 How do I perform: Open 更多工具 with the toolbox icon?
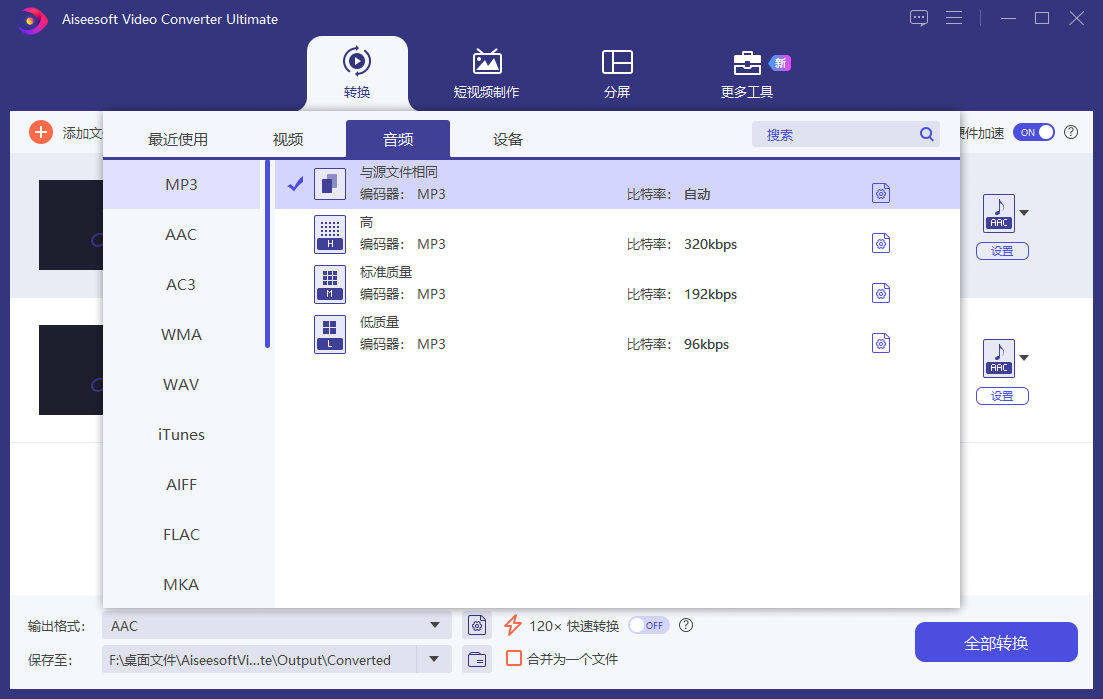point(746,63)
